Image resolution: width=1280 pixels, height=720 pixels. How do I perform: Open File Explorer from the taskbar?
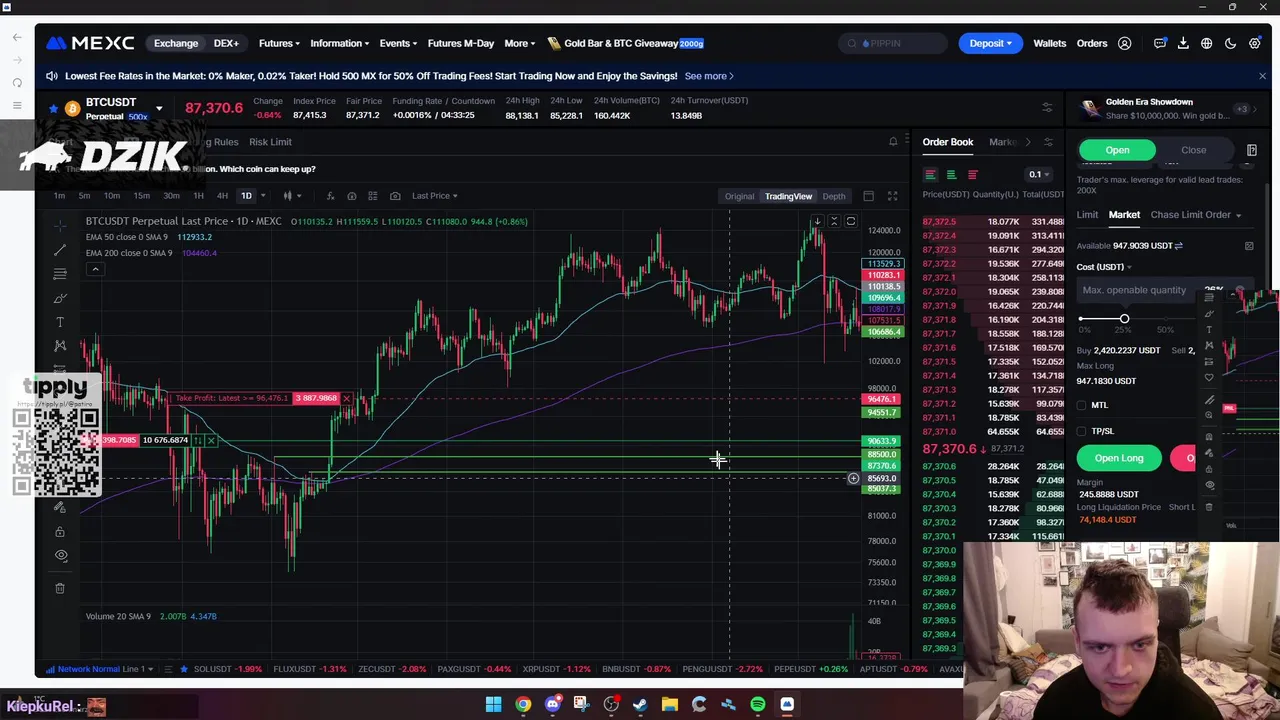tap(670, 705)
